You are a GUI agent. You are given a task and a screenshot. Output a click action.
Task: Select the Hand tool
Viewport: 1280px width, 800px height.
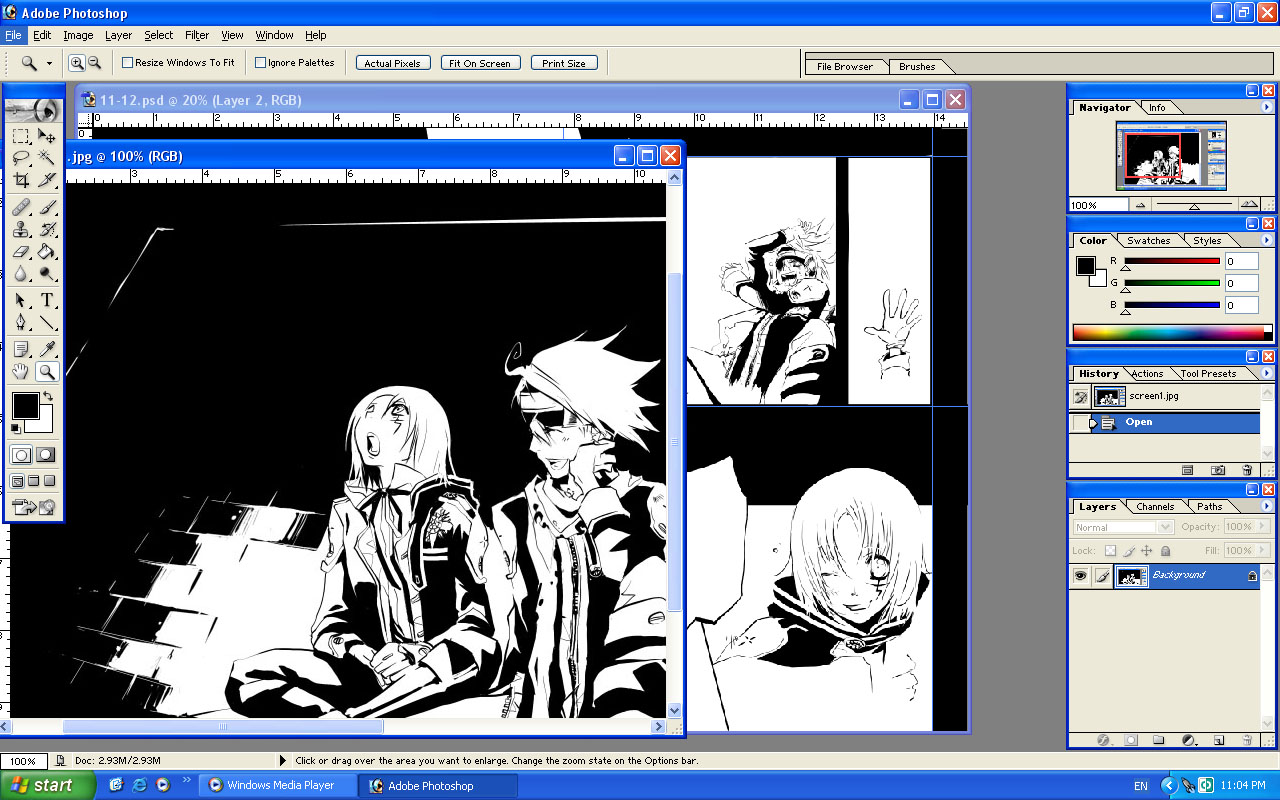pyautogui.click(x=21, y=371)
